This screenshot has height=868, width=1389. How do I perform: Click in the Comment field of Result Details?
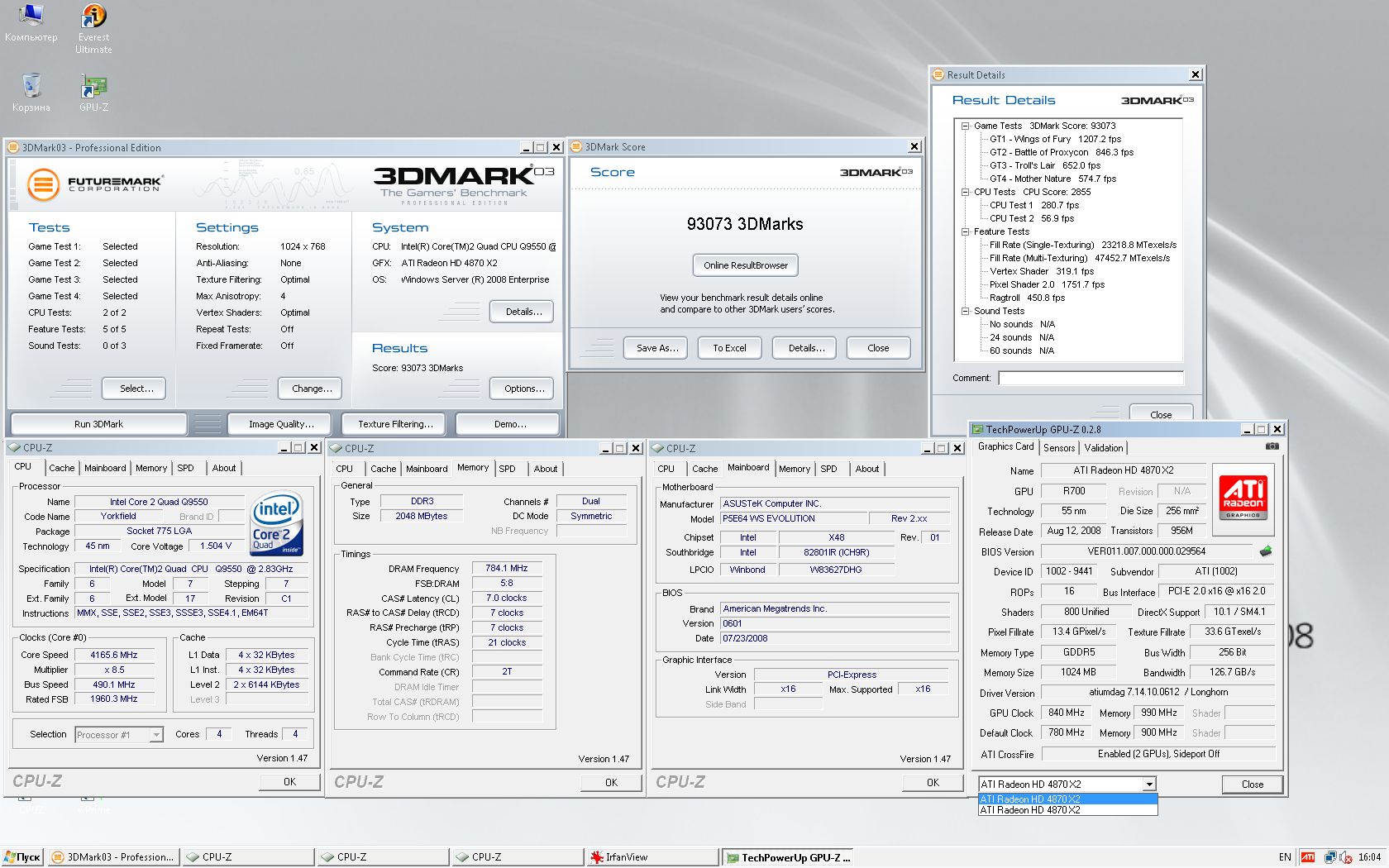pos(1091,378)
